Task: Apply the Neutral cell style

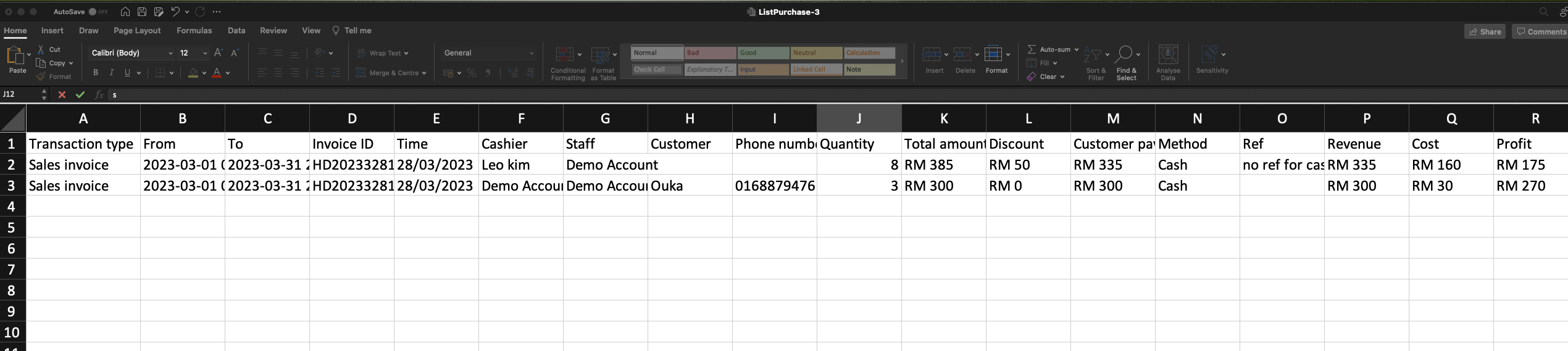Action: tap(816, 53)
